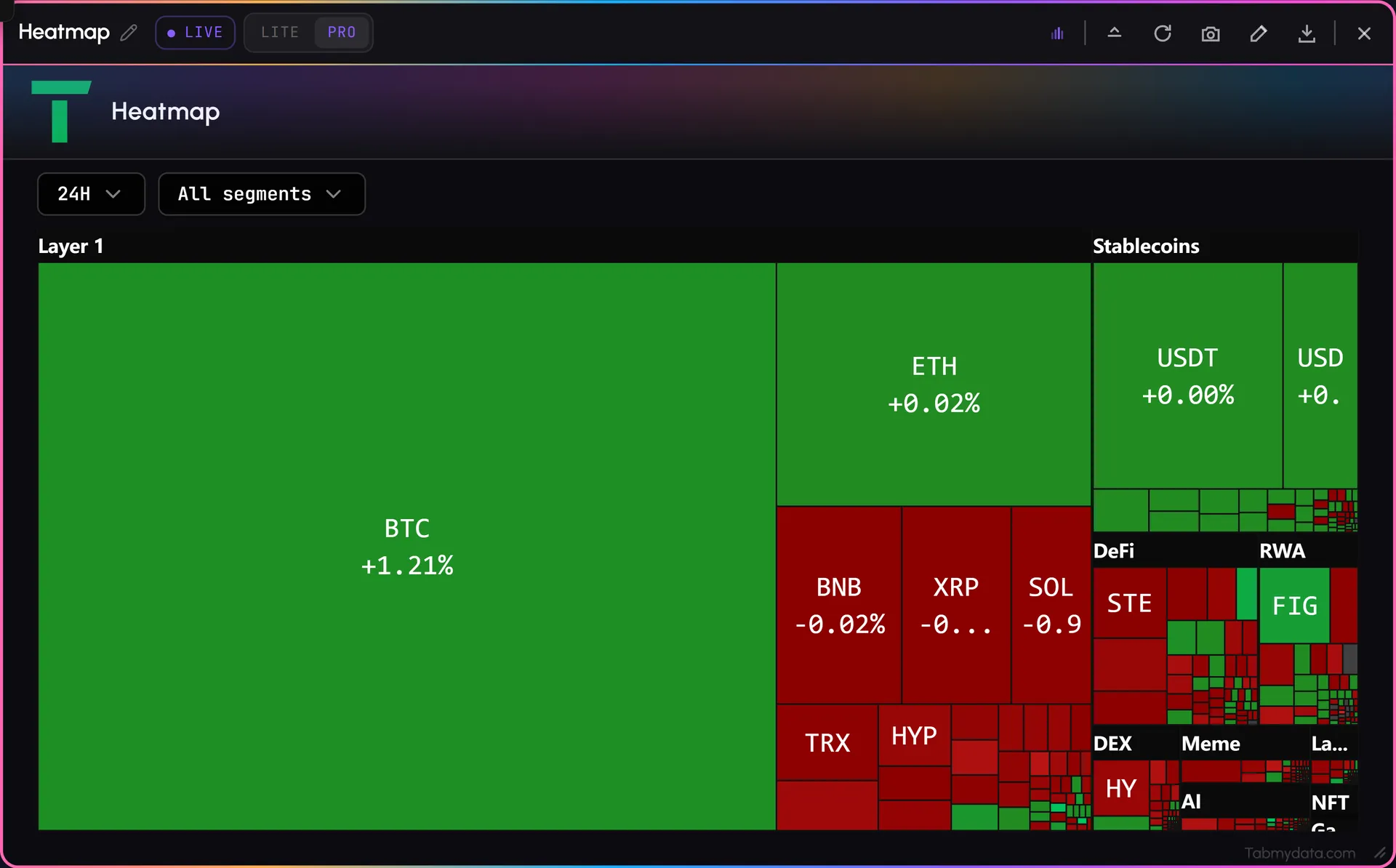Select the USDT +0.00% tile
This screenshot has height=868, width=1396.
click(x=1187, y=376)
